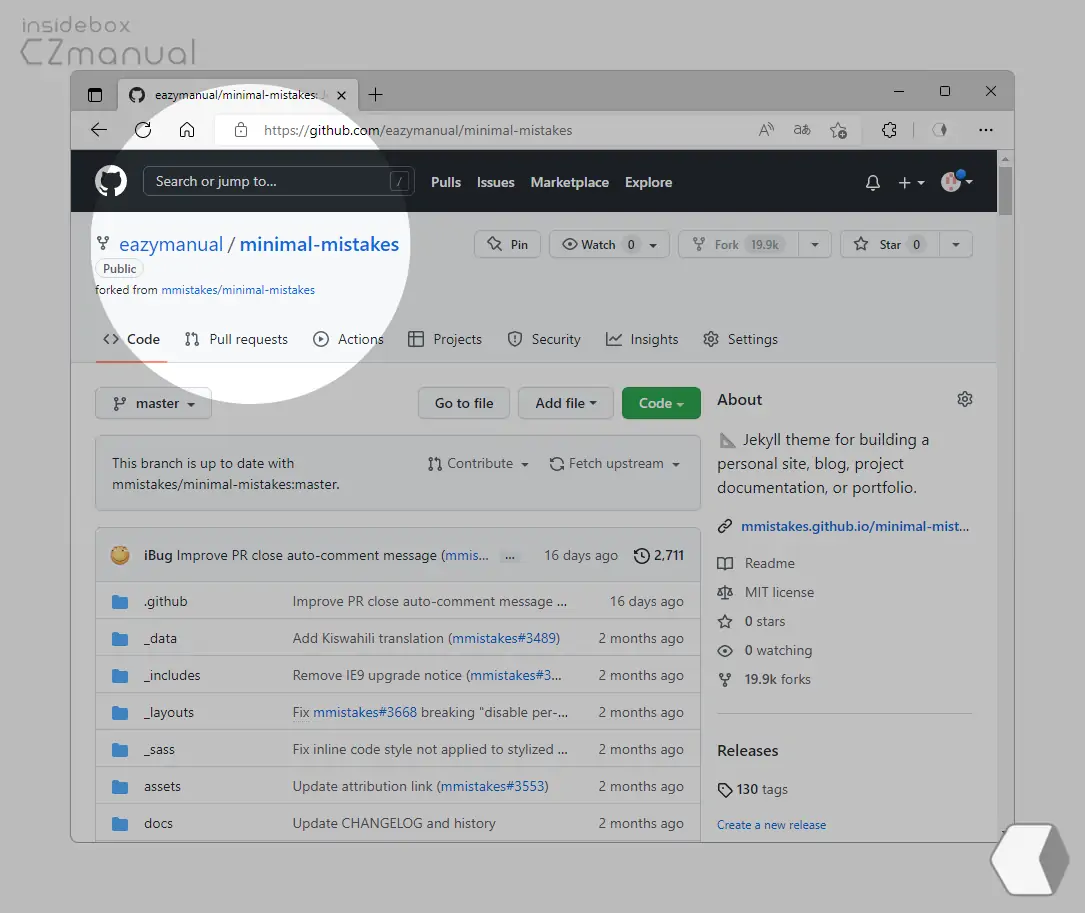
Task: Click the page vertical scrollbar thumb
Action: click(x=1005, y=191)
